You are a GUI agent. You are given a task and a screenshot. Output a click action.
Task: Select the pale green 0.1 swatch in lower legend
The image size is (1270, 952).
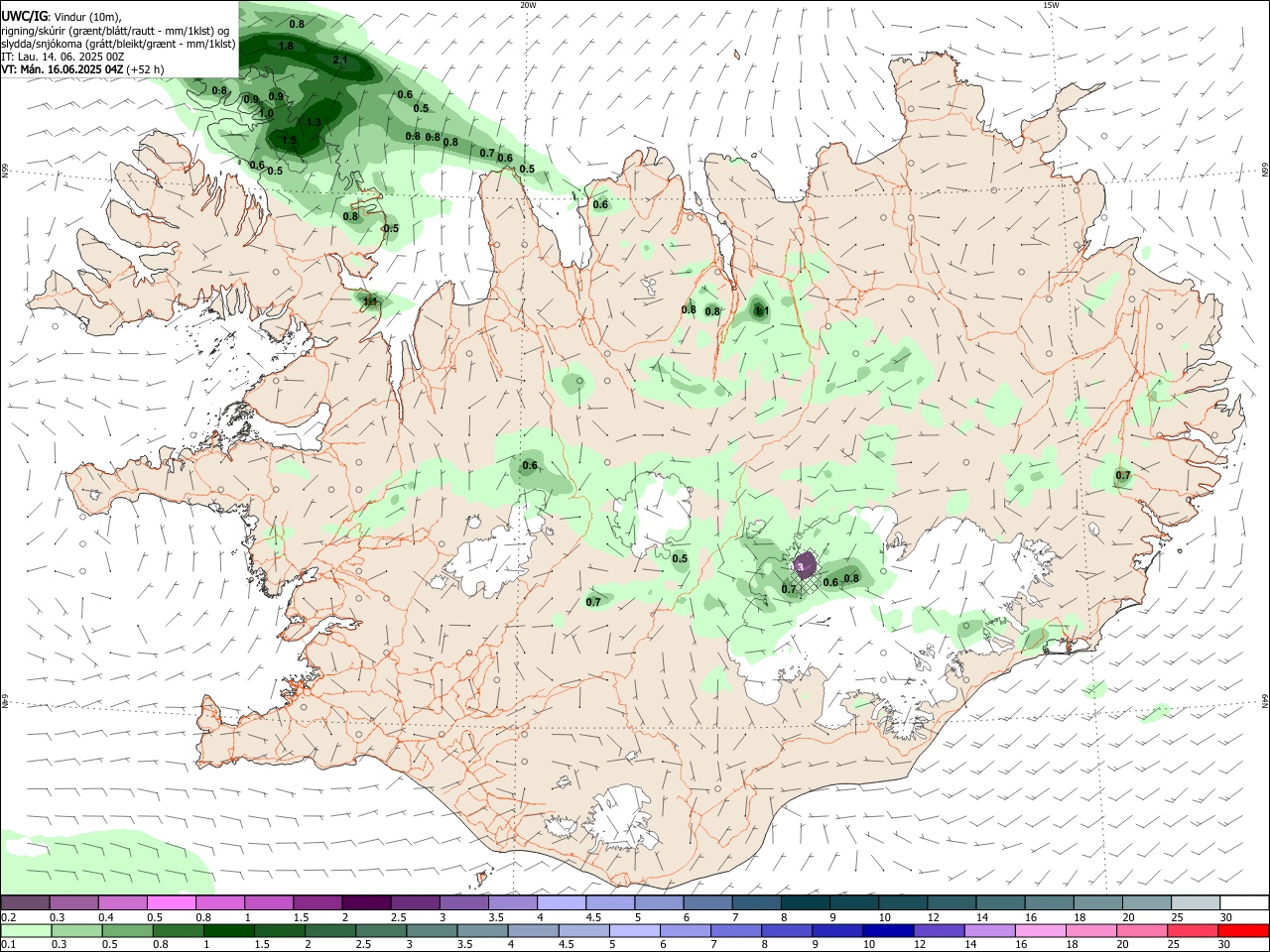tap(26, 930)
